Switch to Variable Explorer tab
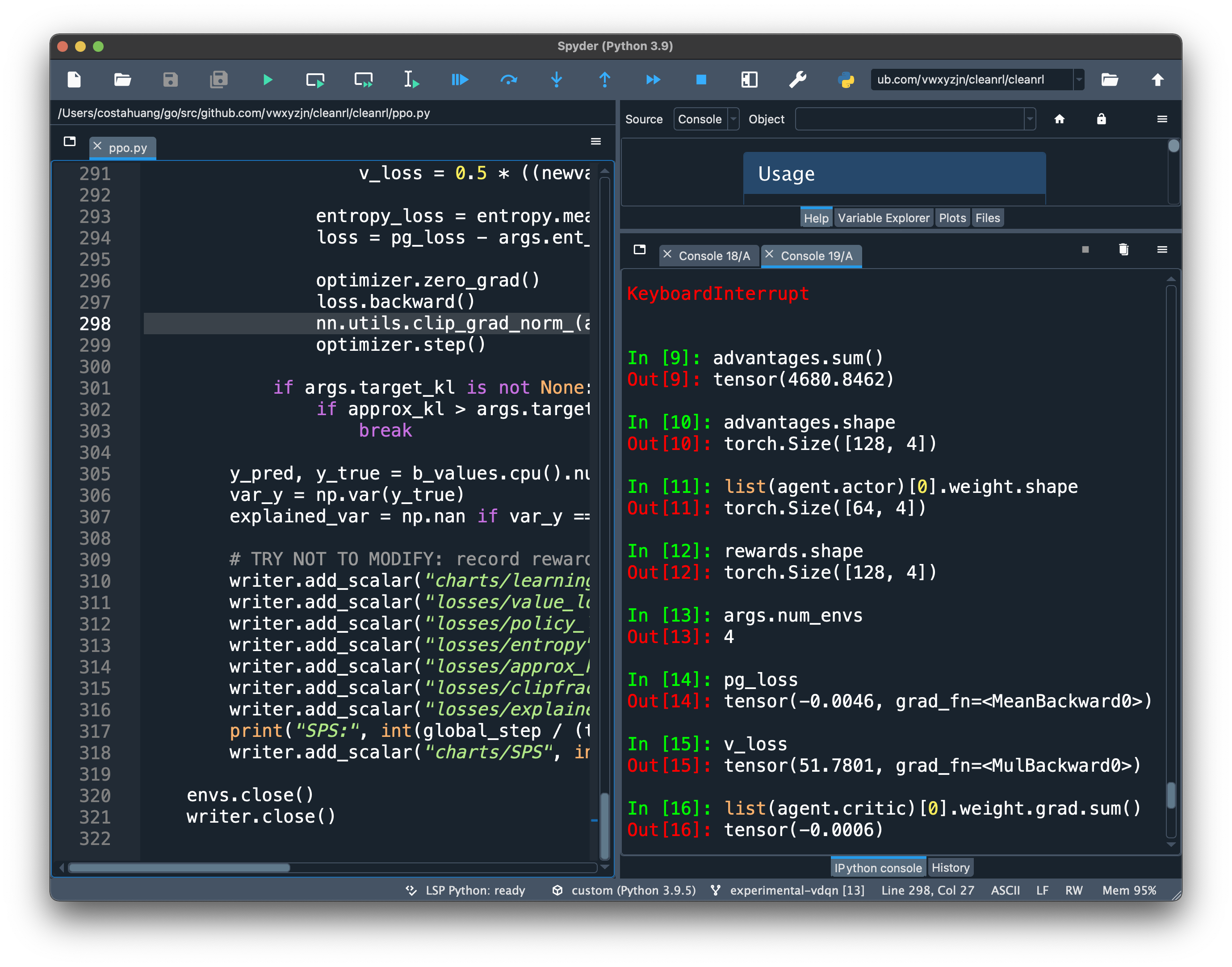The image size is (1232, 967). (x=884, y=218)
